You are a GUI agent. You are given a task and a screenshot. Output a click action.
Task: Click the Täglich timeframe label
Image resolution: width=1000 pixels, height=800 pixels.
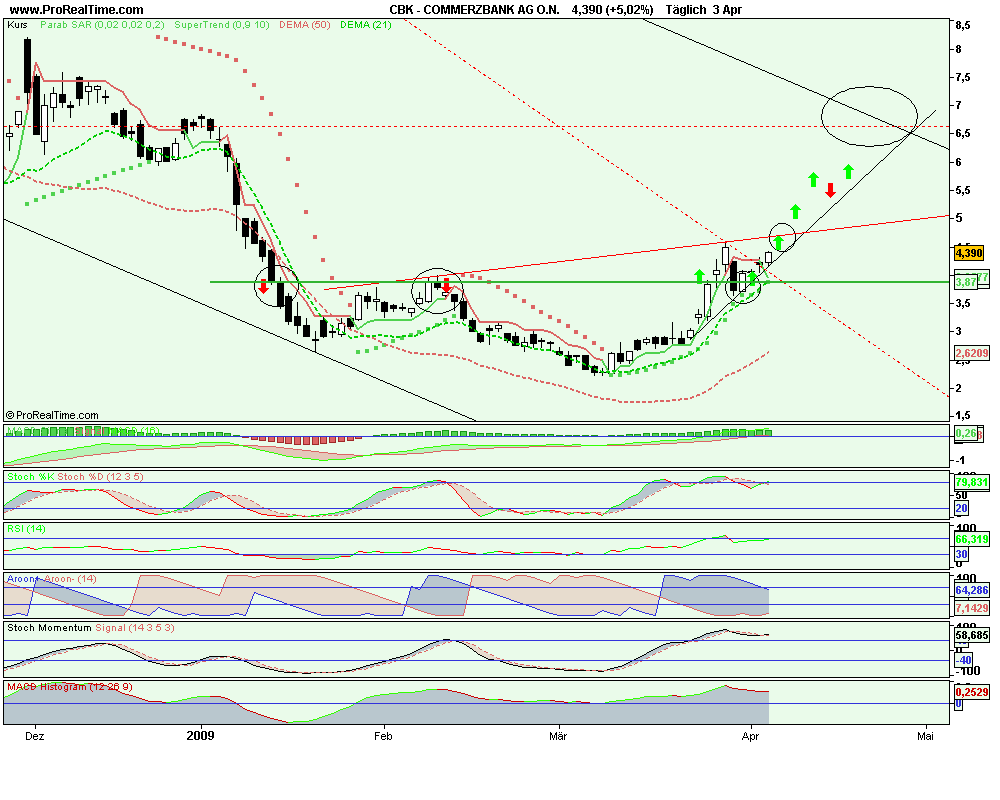686,10
